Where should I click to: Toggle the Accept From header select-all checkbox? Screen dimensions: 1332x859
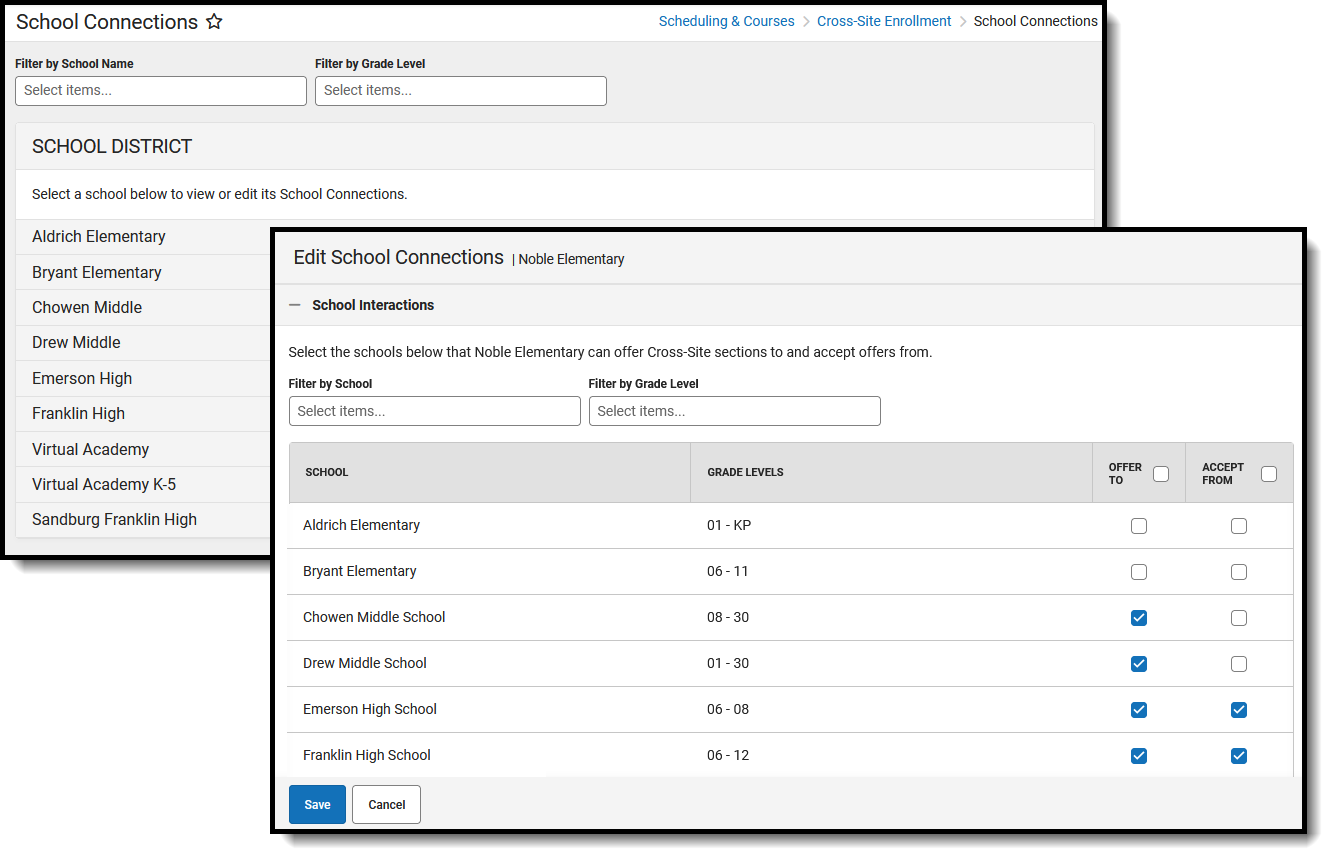point(1269,474)
